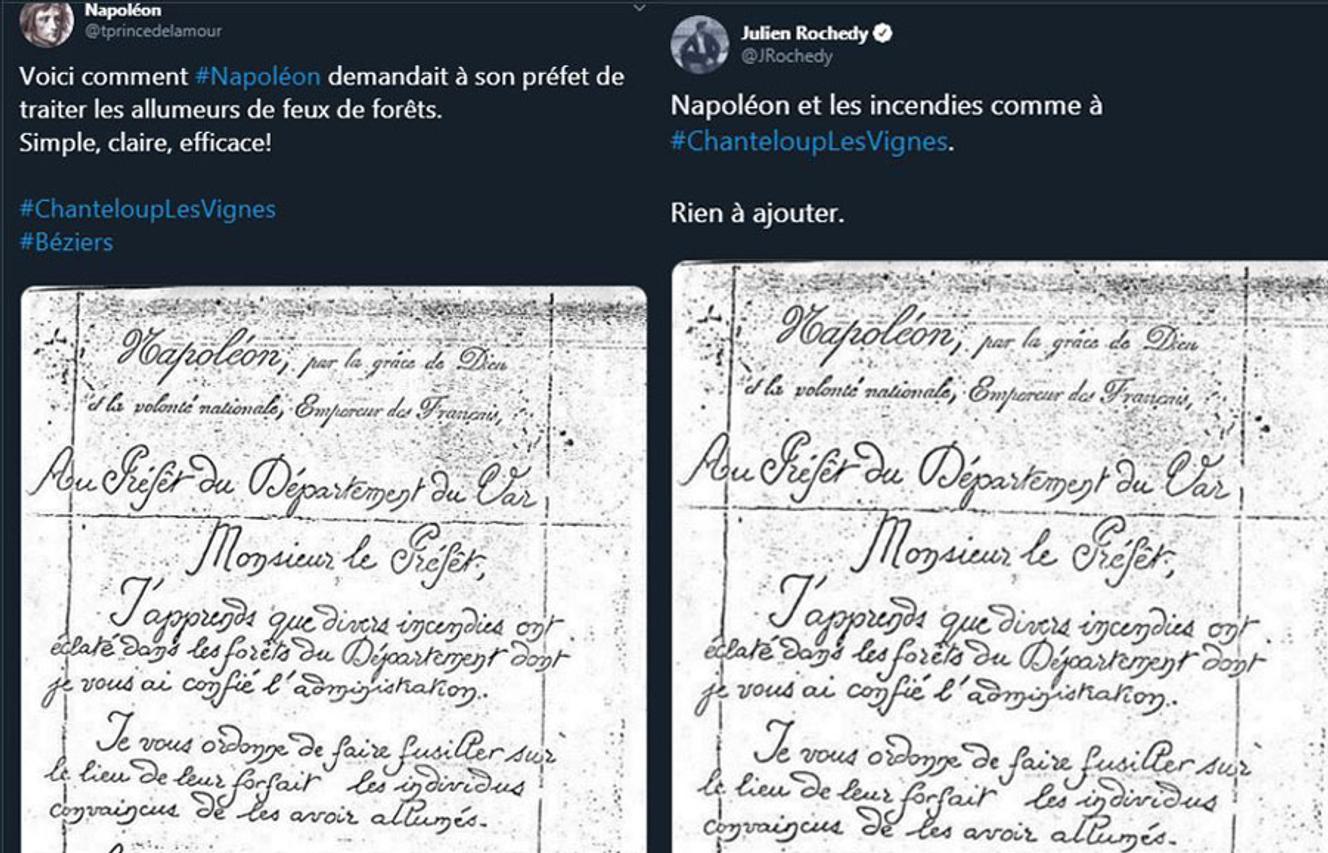1328x853 pixels.
Task: Enlarge the letter image in the Napoléon account's tweet
Action: coord(334,569)
